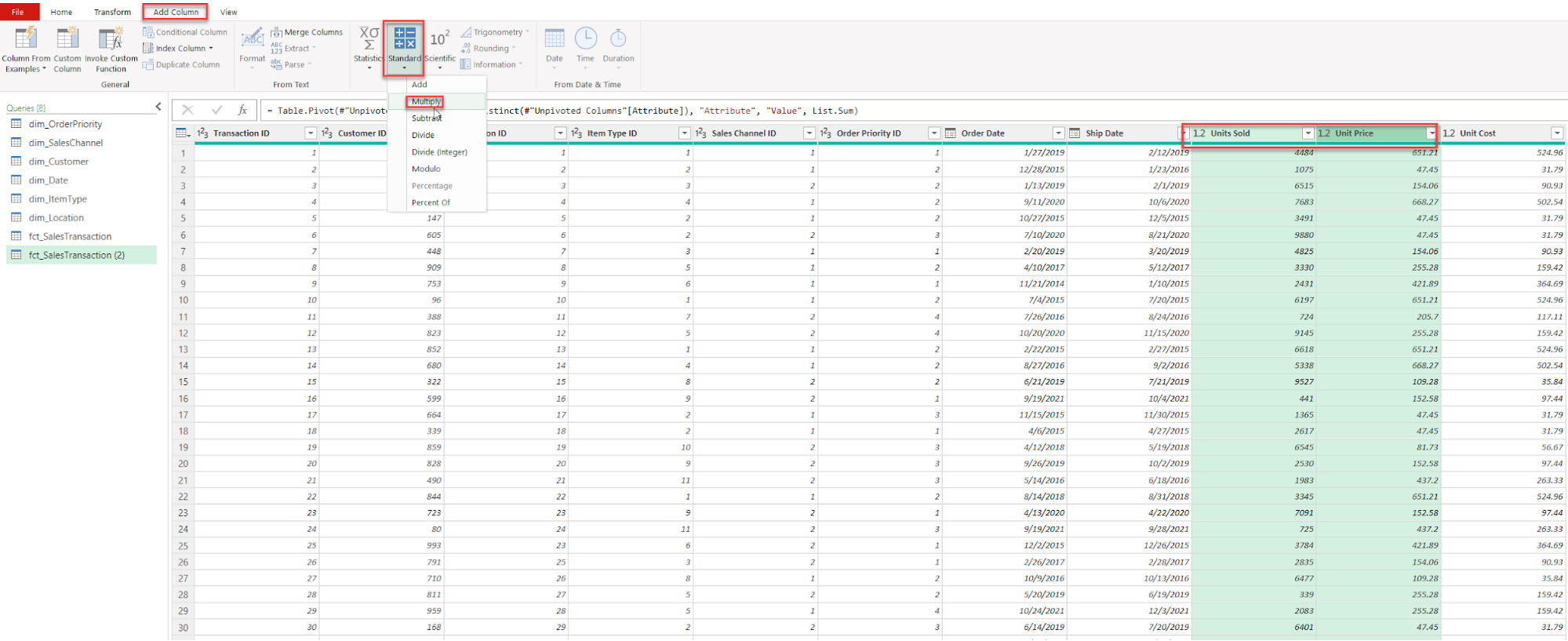
Task: Select the Unit Price column header
Action: [x=1378, y=133]
